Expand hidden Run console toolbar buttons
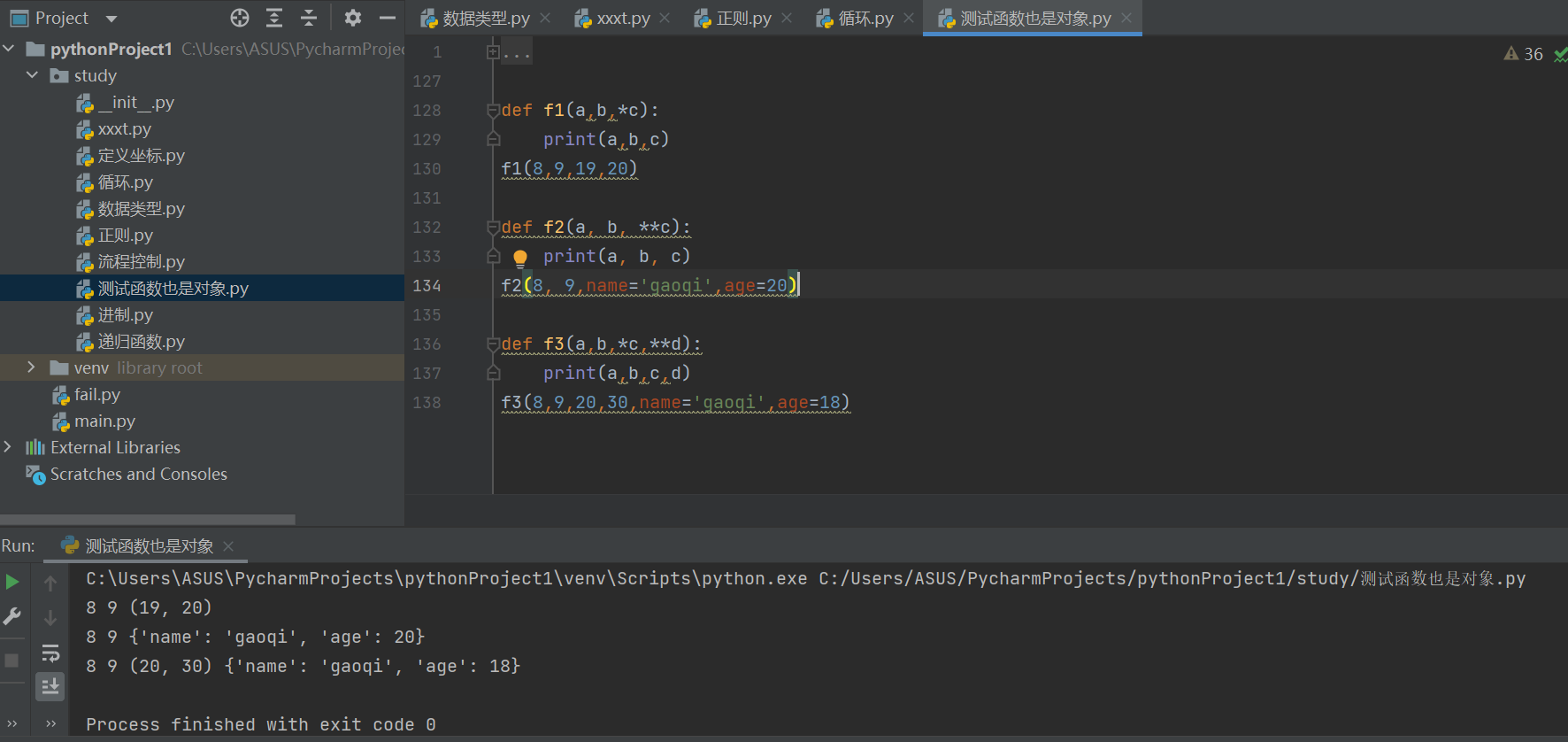The height and width of the screenshot is (742, 1568). click(50, 723)
